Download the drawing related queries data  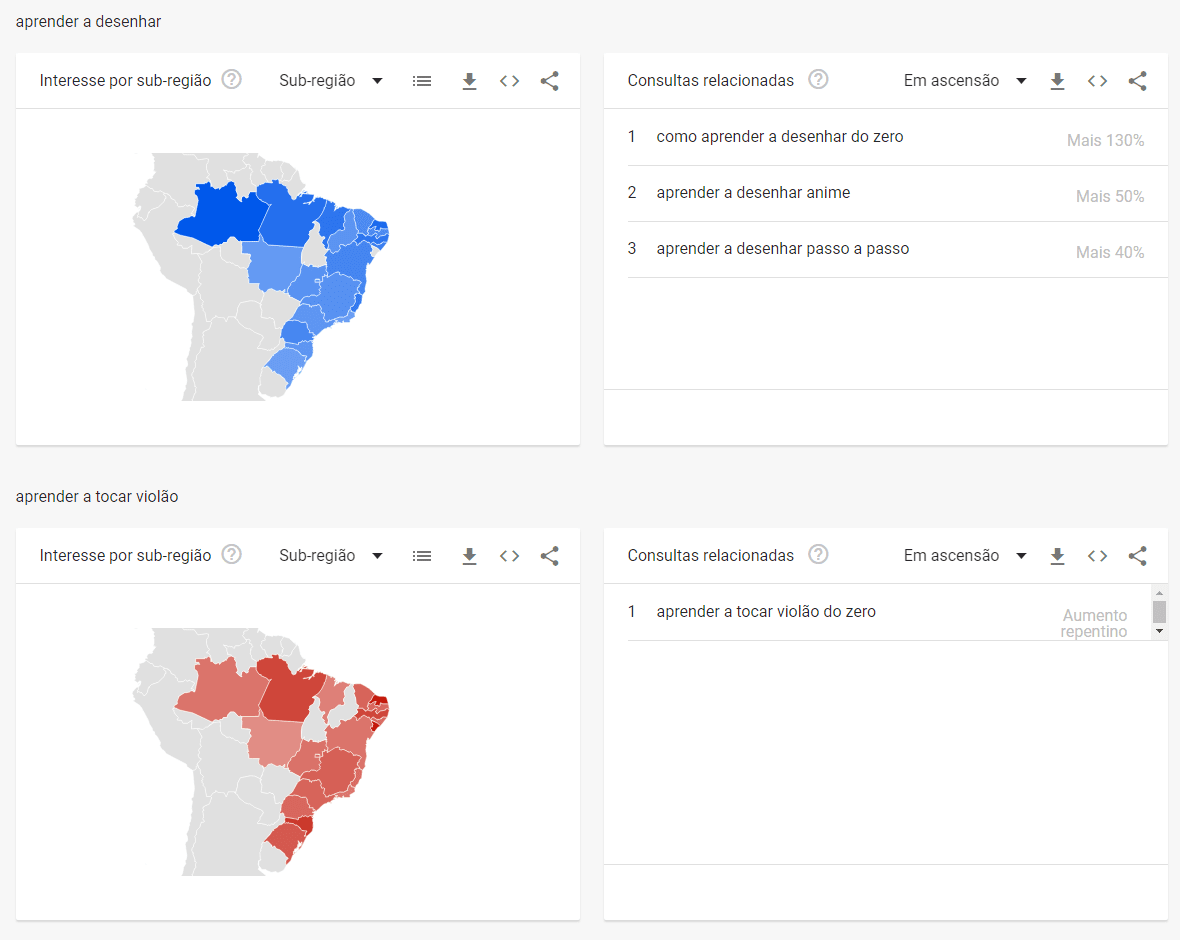point(1058,82)
